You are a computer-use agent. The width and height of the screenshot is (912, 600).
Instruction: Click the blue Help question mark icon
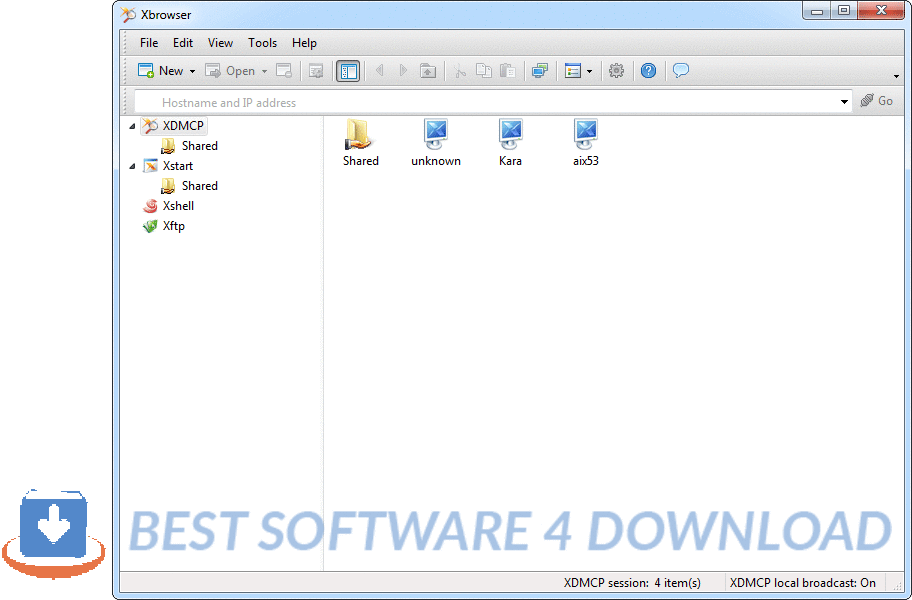(x=649, y=71)
